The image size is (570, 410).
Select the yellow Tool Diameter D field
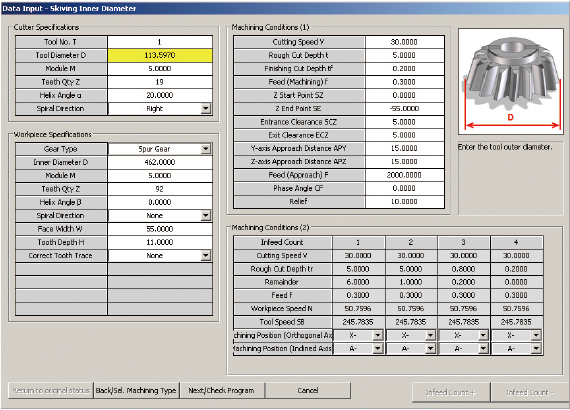[160, 55]
